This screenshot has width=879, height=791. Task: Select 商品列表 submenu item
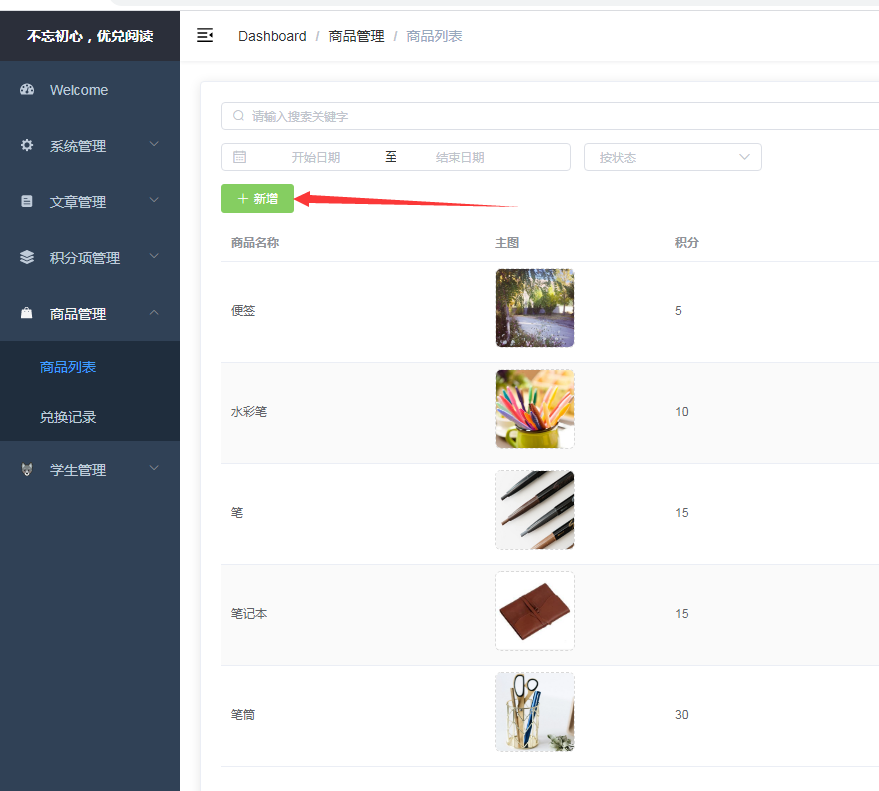click(68, 367)
